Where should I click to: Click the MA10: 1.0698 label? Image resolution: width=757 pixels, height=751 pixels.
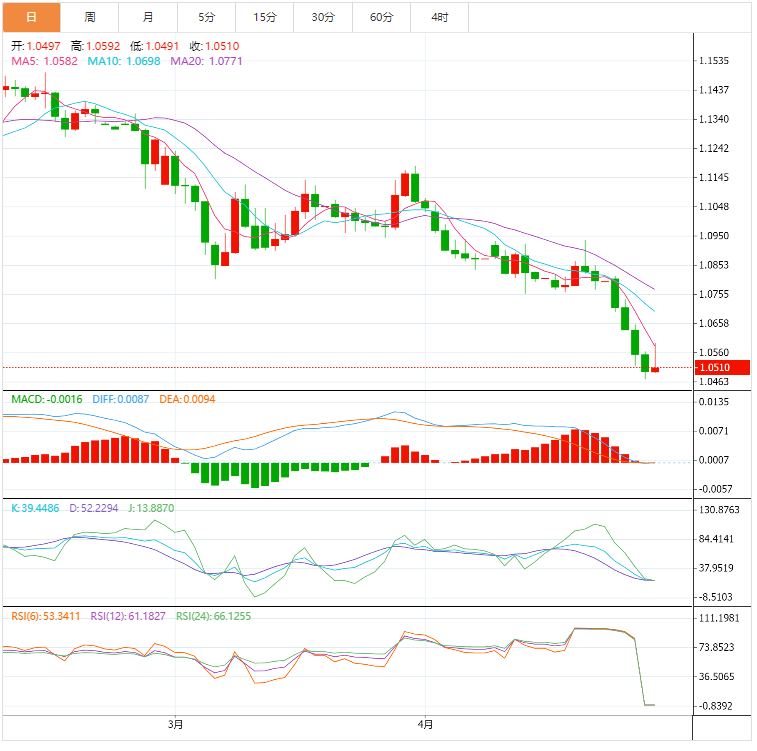coord(124,61)
